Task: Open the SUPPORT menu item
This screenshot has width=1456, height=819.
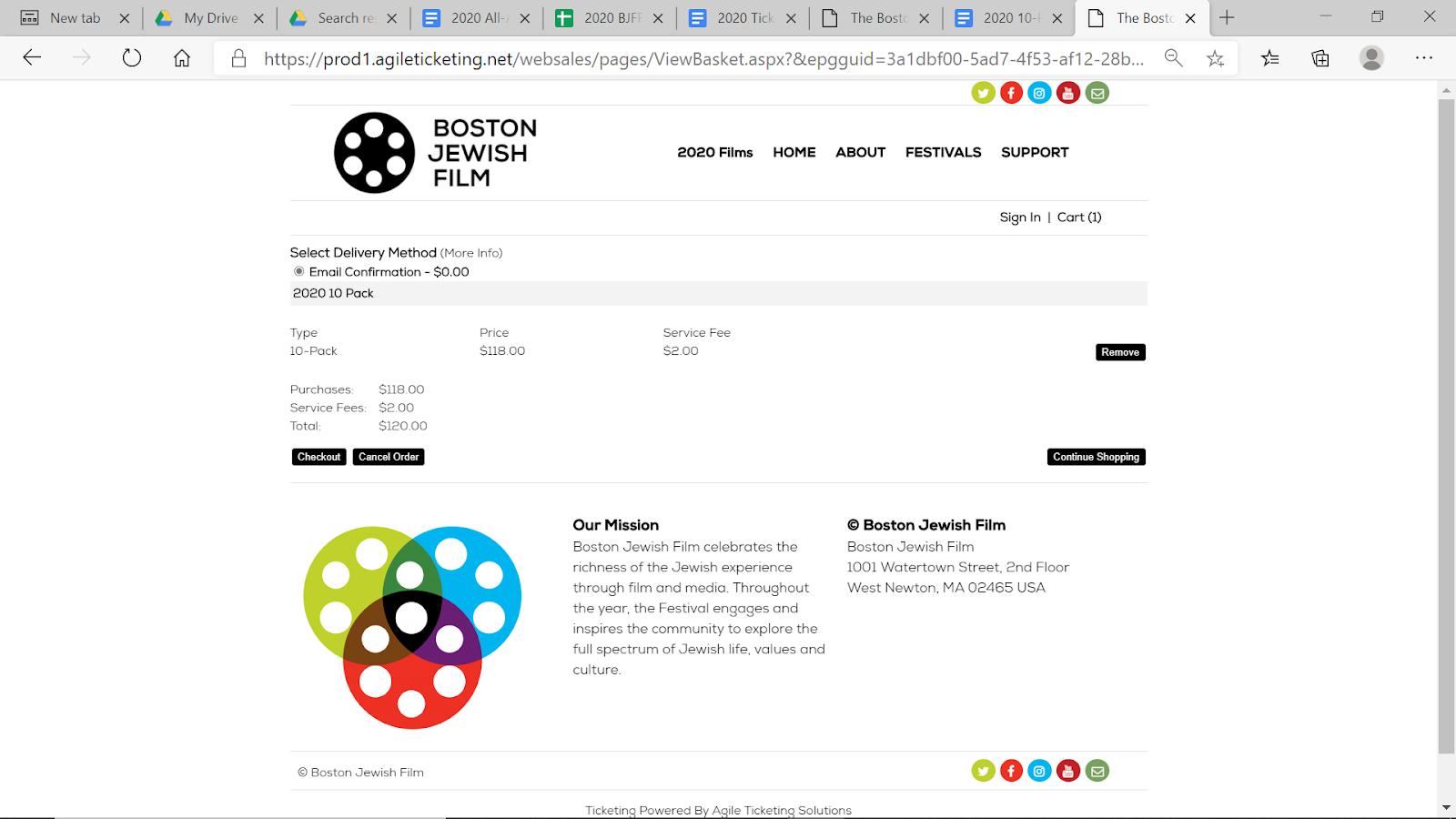Action: 1035,152
